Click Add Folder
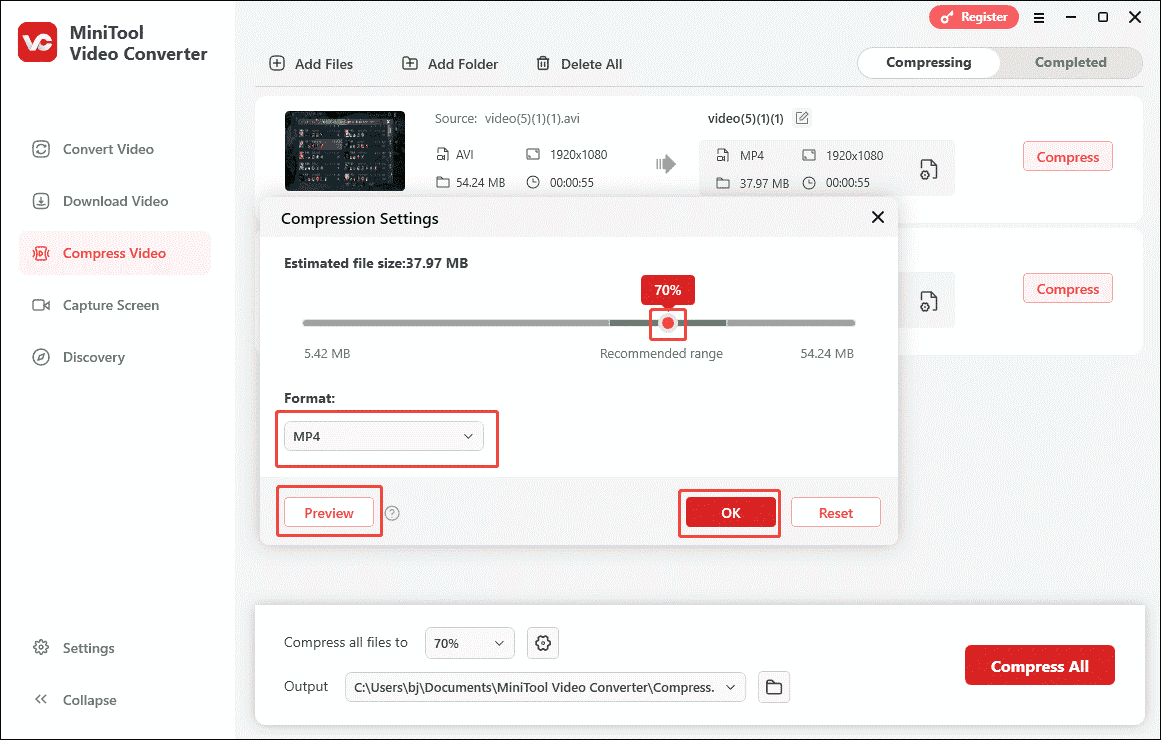Viewport: 1161px width, 740px height. [x=450, y=64]
